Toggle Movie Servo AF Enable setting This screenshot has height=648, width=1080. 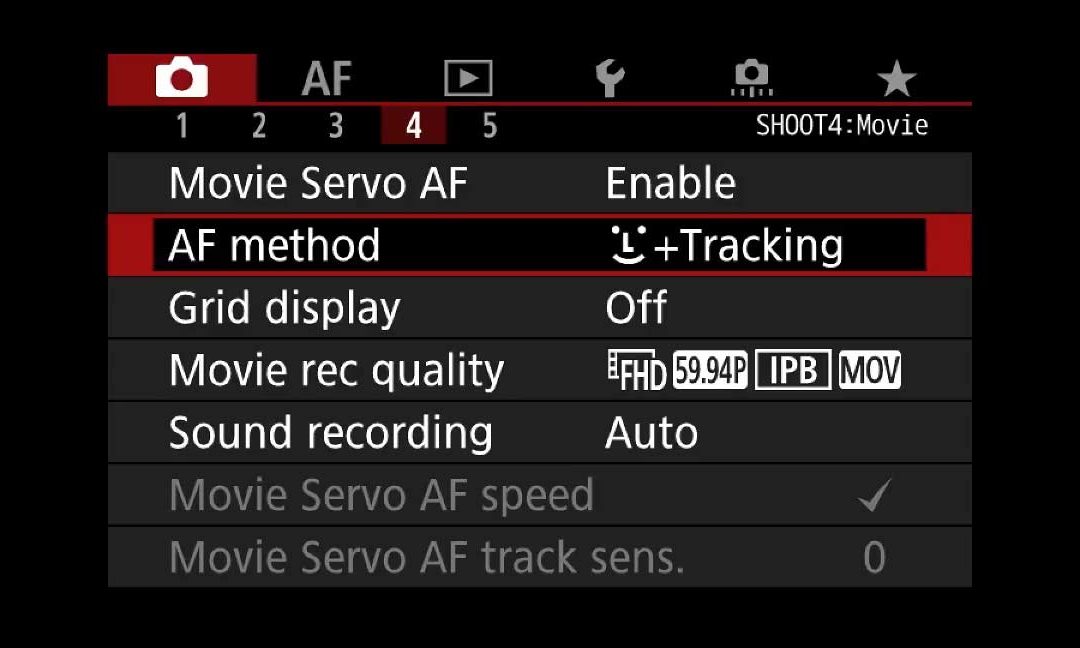670,184
